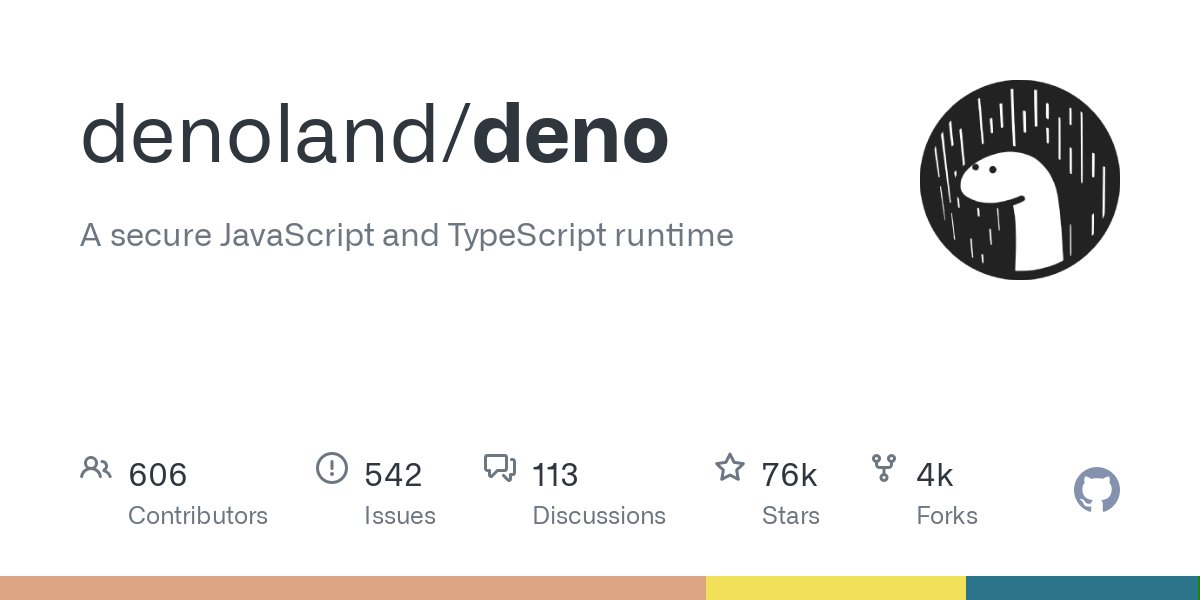Image resolution: width=1200 pixels, height=600 pixels.
Task: Open the Discussions label
Action: point(599,516)
